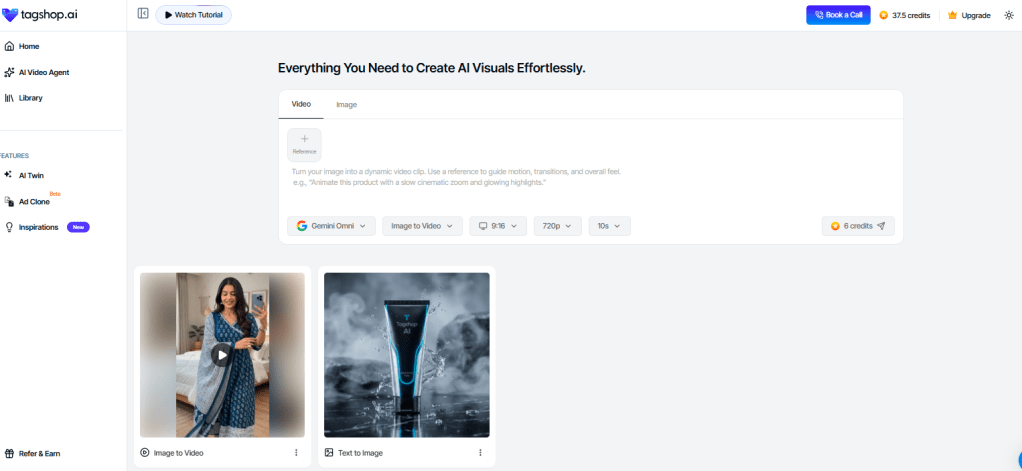Change the 9:16 aspect ratio dropdown
The height and width of the screenshot is (471, 1022).
tap(498, 226)
